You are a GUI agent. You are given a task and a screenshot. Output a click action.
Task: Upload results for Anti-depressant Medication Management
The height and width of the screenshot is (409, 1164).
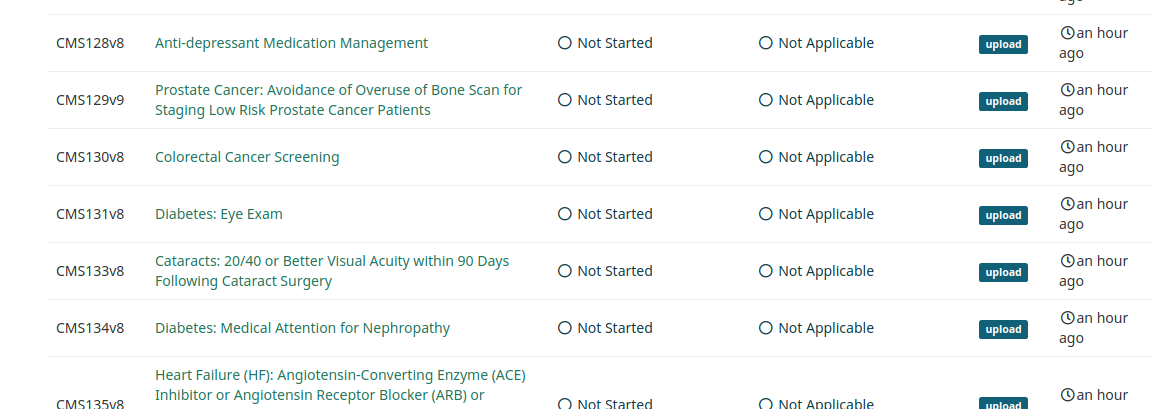[1003, 45]
